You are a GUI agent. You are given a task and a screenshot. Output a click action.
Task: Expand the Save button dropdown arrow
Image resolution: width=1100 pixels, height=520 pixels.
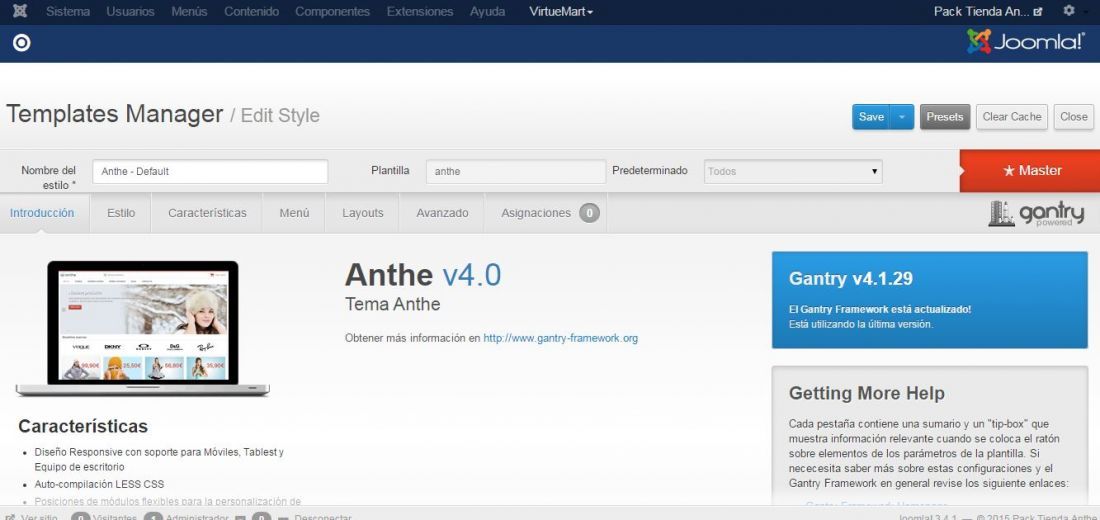(901, 116)
